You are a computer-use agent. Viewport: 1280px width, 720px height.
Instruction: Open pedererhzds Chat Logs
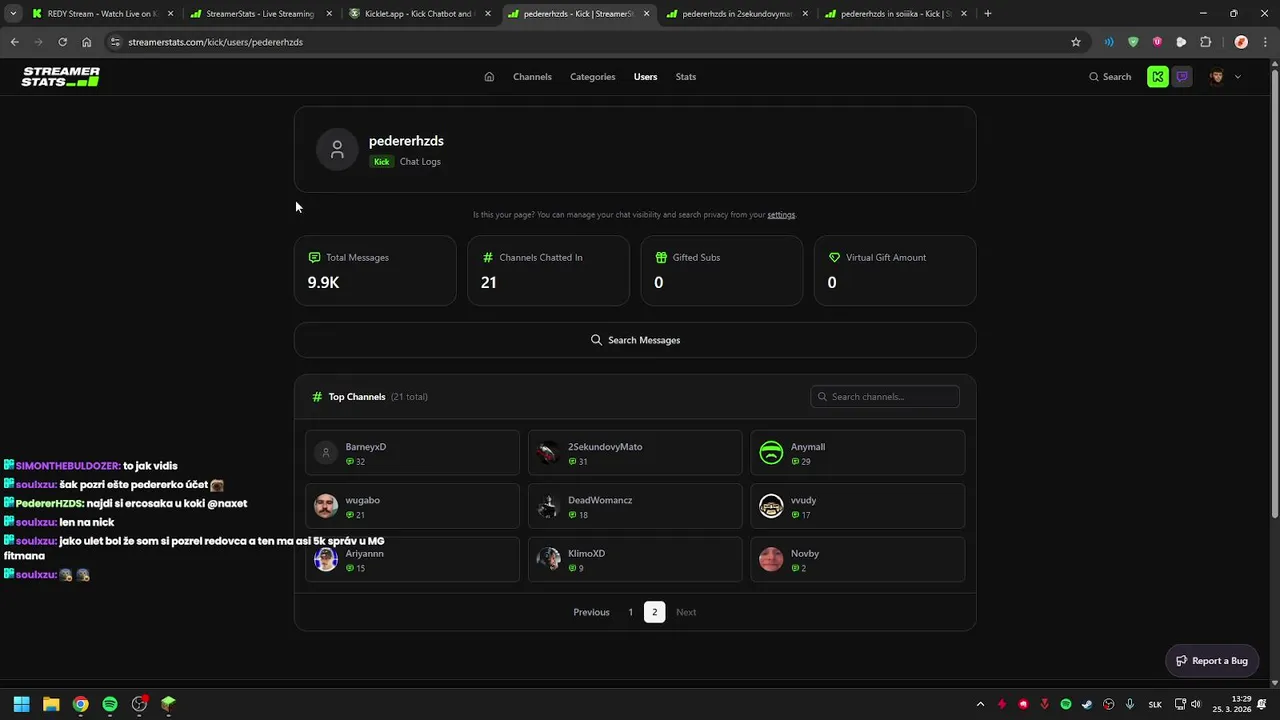click(420, 161)
